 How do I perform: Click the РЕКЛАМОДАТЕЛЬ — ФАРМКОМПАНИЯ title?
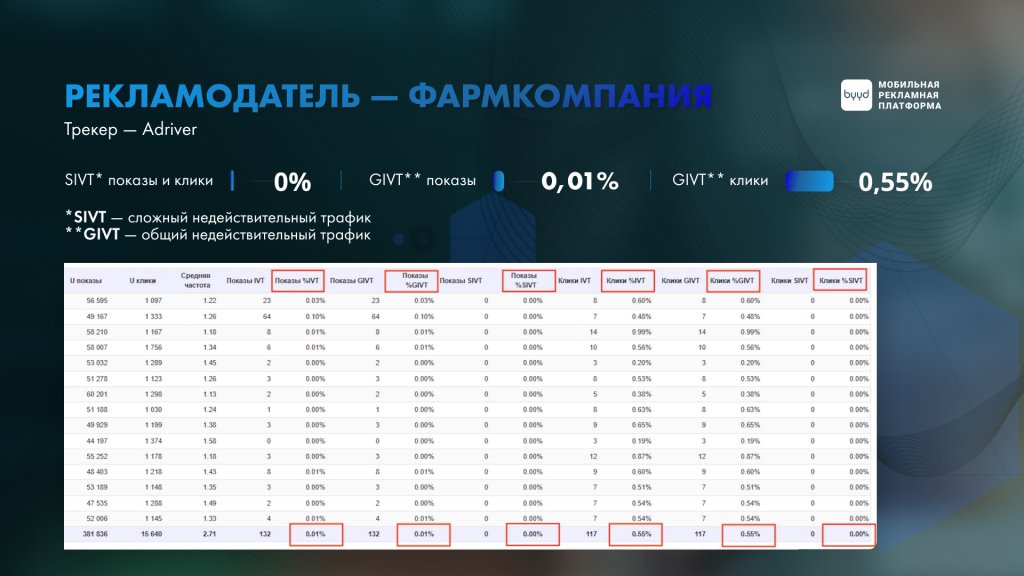(x=387, y=95)
